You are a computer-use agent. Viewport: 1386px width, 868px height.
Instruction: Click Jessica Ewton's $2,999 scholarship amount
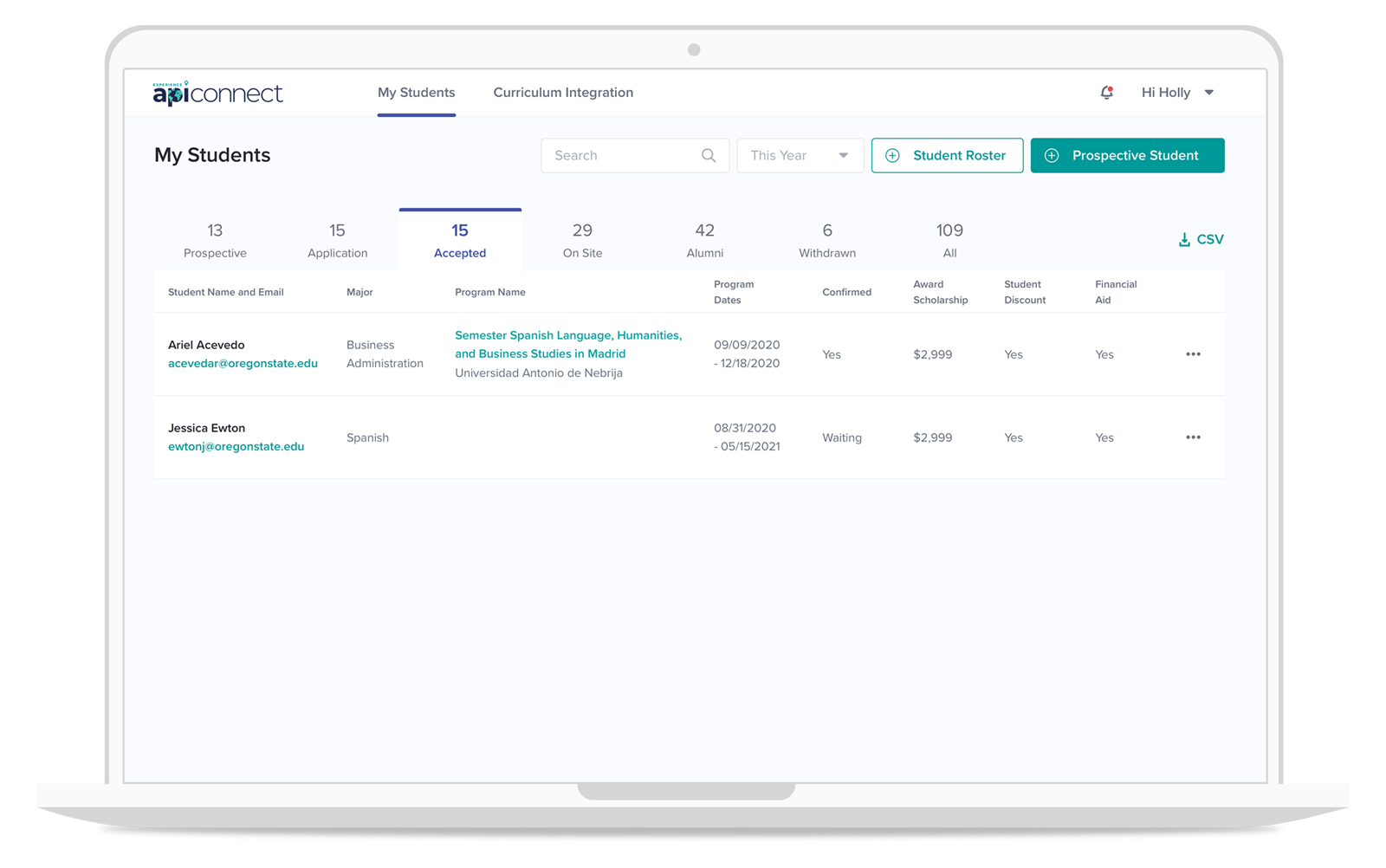pyautogui.click(x=933, y=437)
